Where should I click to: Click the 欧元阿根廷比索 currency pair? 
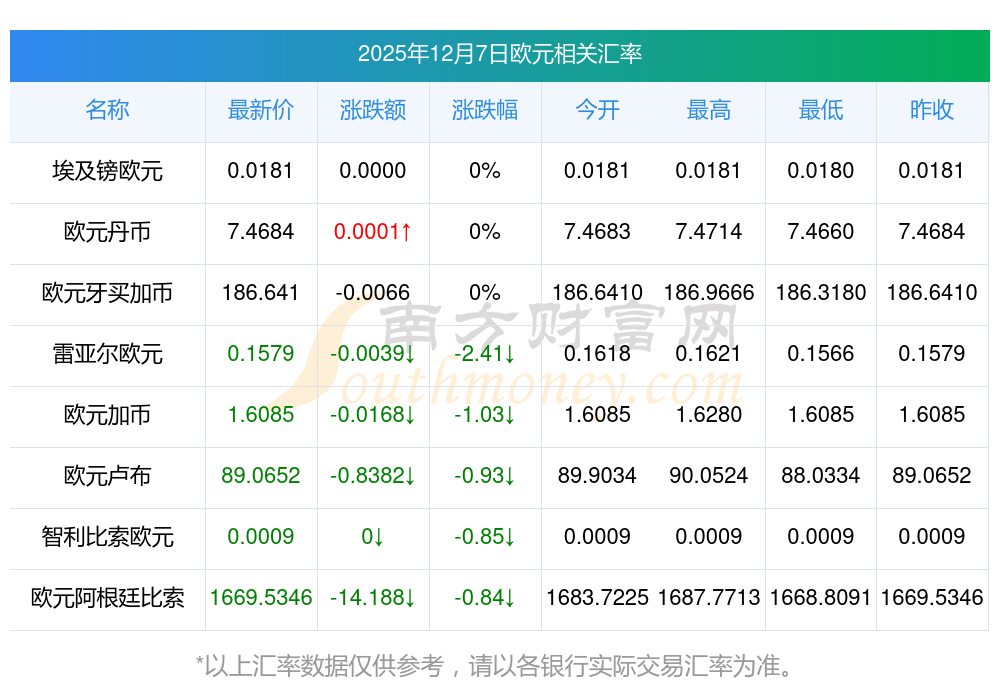pyautogui.click(x=107, y=598)
